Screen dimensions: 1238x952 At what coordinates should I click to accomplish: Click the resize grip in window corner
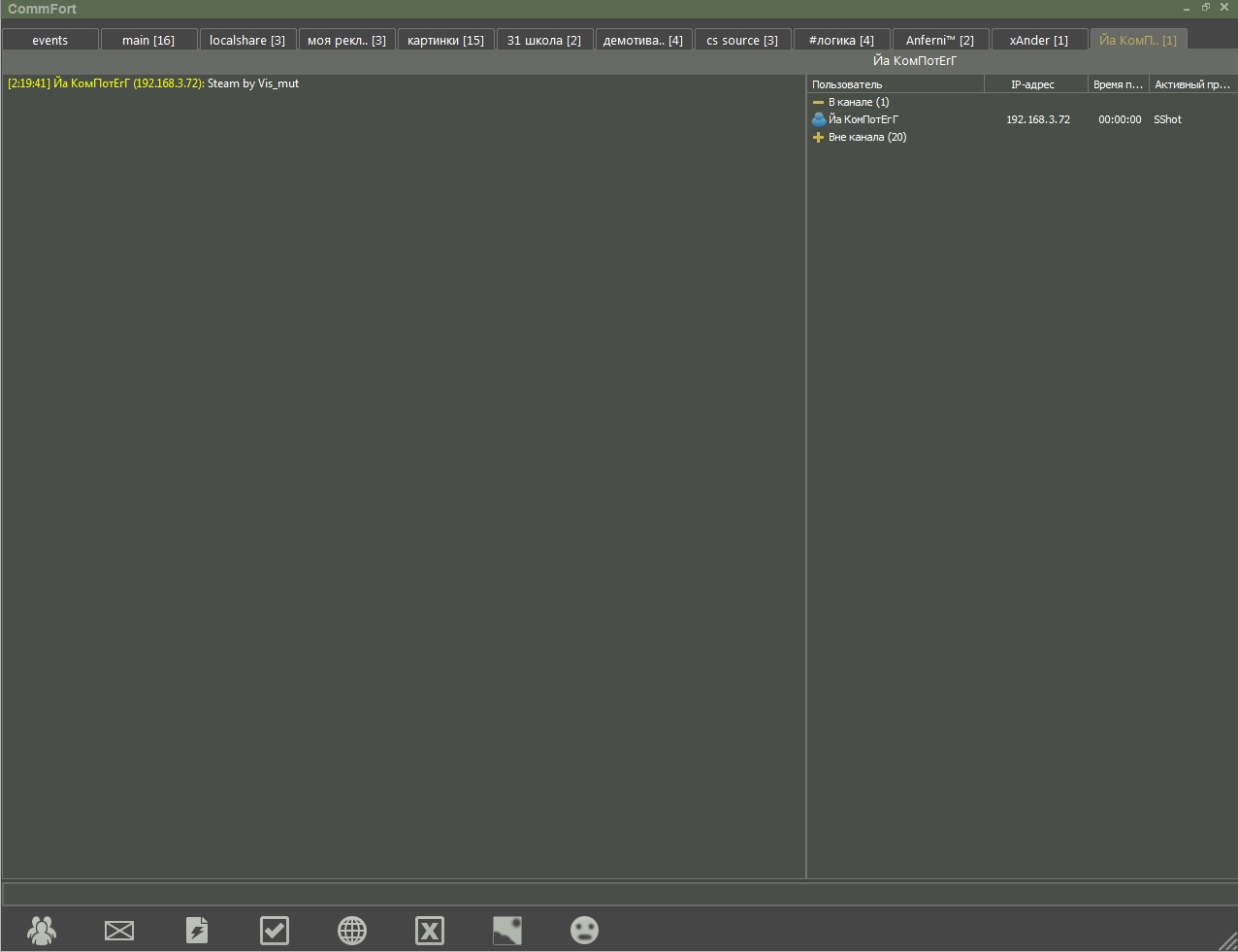1226,939
